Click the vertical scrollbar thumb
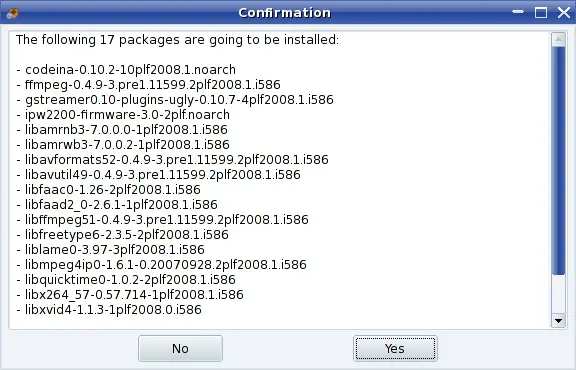This screenshot has width=576, height=370. [558, 160]
